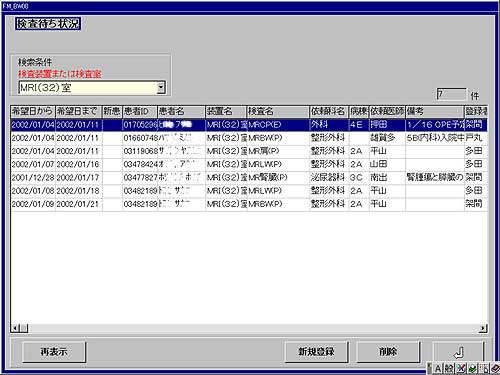Click the 1/16 OPE remark cell
This screenshot has height=375, width=500.
435,125
